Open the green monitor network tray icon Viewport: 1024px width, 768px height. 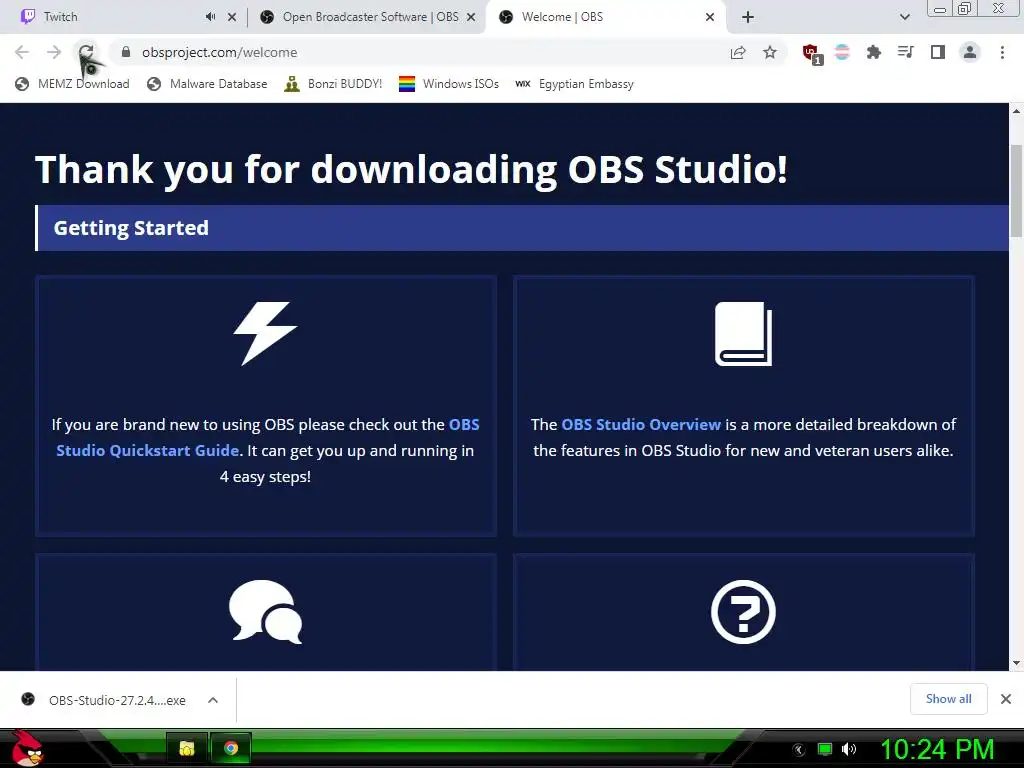click(x=825, y=749)
